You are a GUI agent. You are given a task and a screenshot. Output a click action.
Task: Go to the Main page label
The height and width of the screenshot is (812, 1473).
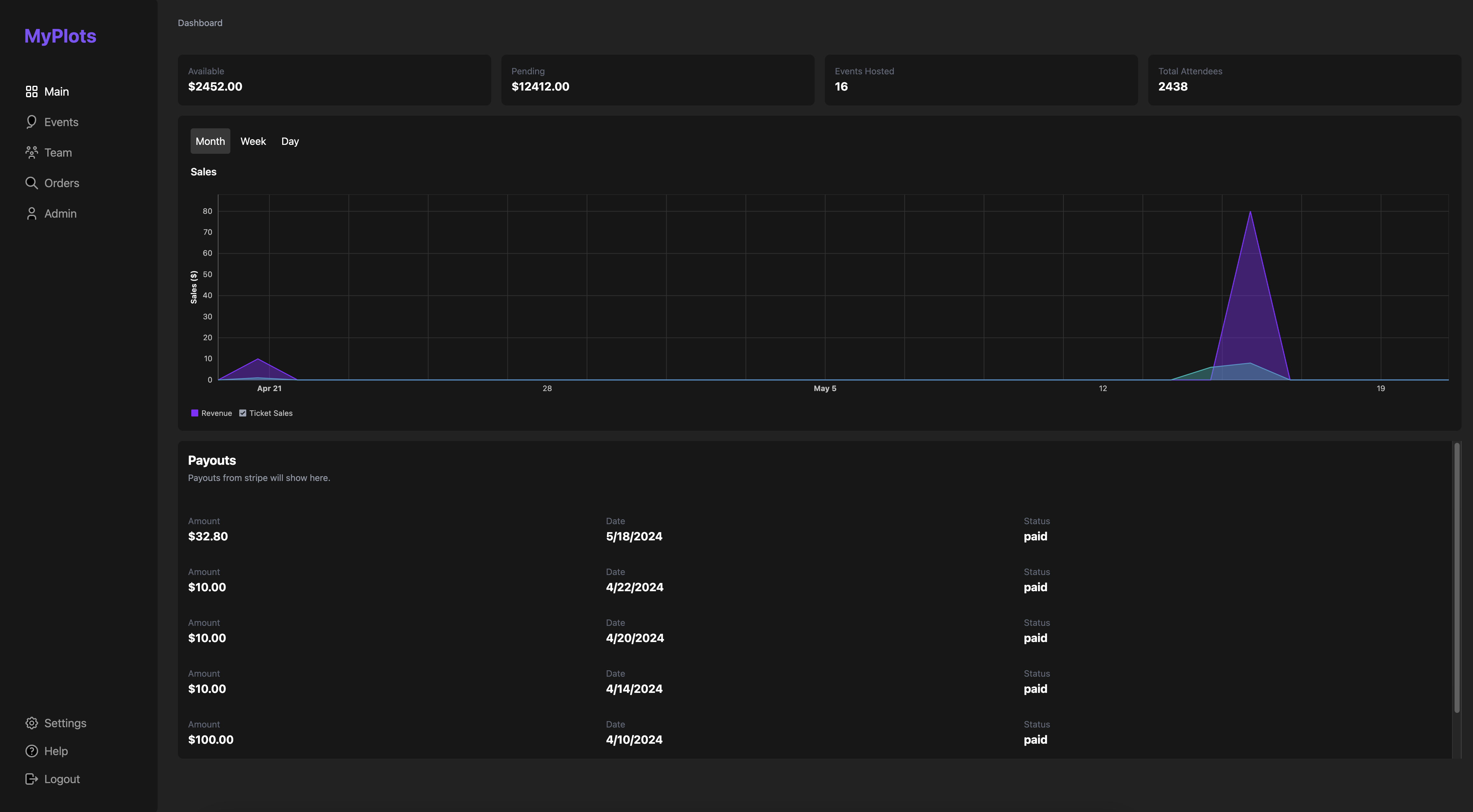tap(57, 91)
